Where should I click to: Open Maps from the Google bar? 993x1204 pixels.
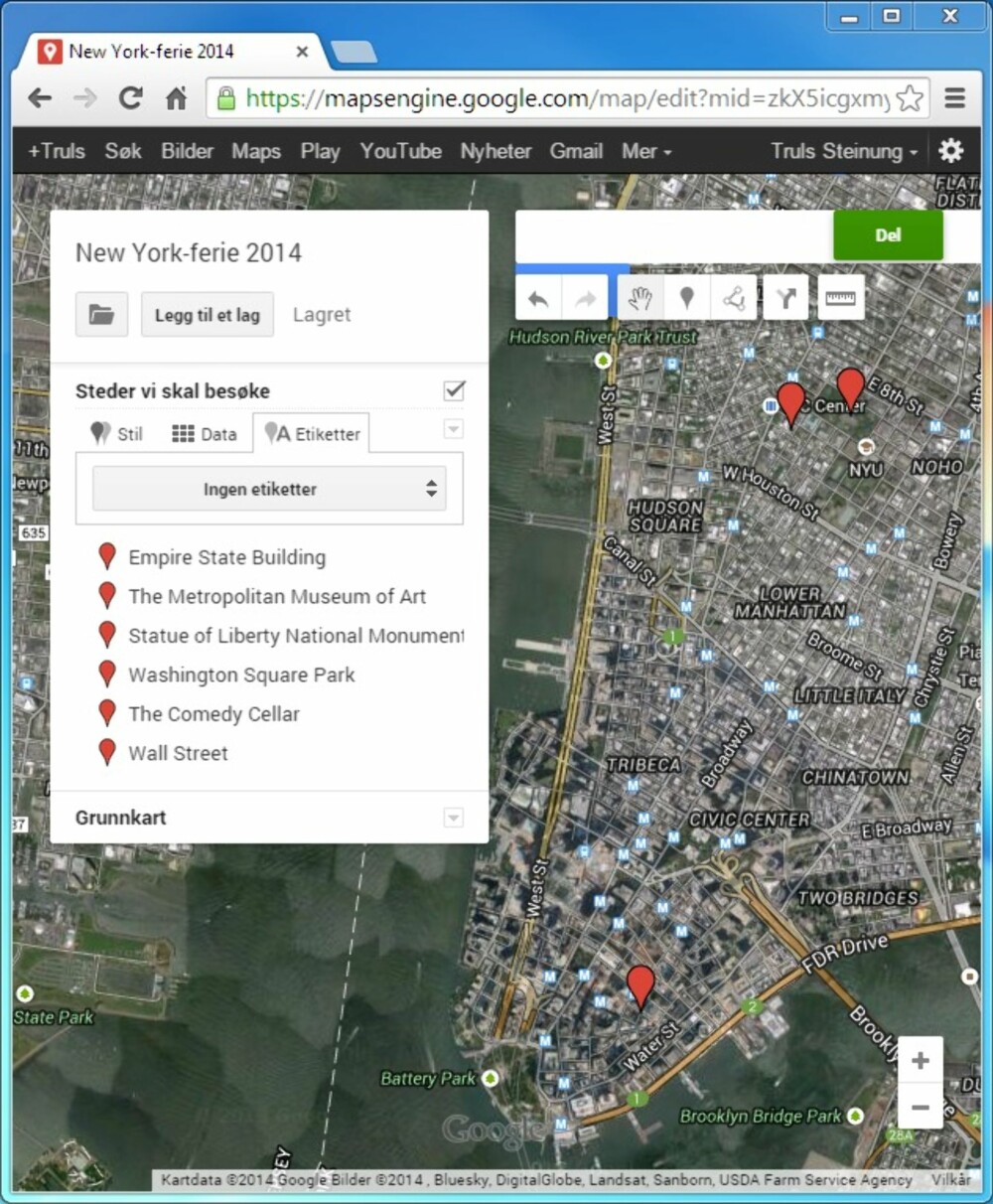pyautogui.click(x=256, y=151)
